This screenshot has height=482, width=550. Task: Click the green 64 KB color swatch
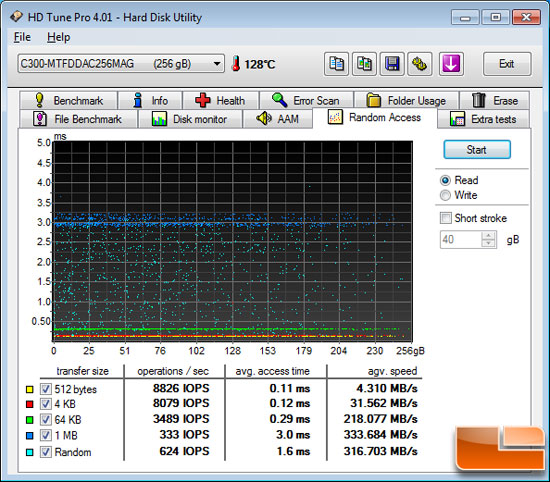(29, 420)
